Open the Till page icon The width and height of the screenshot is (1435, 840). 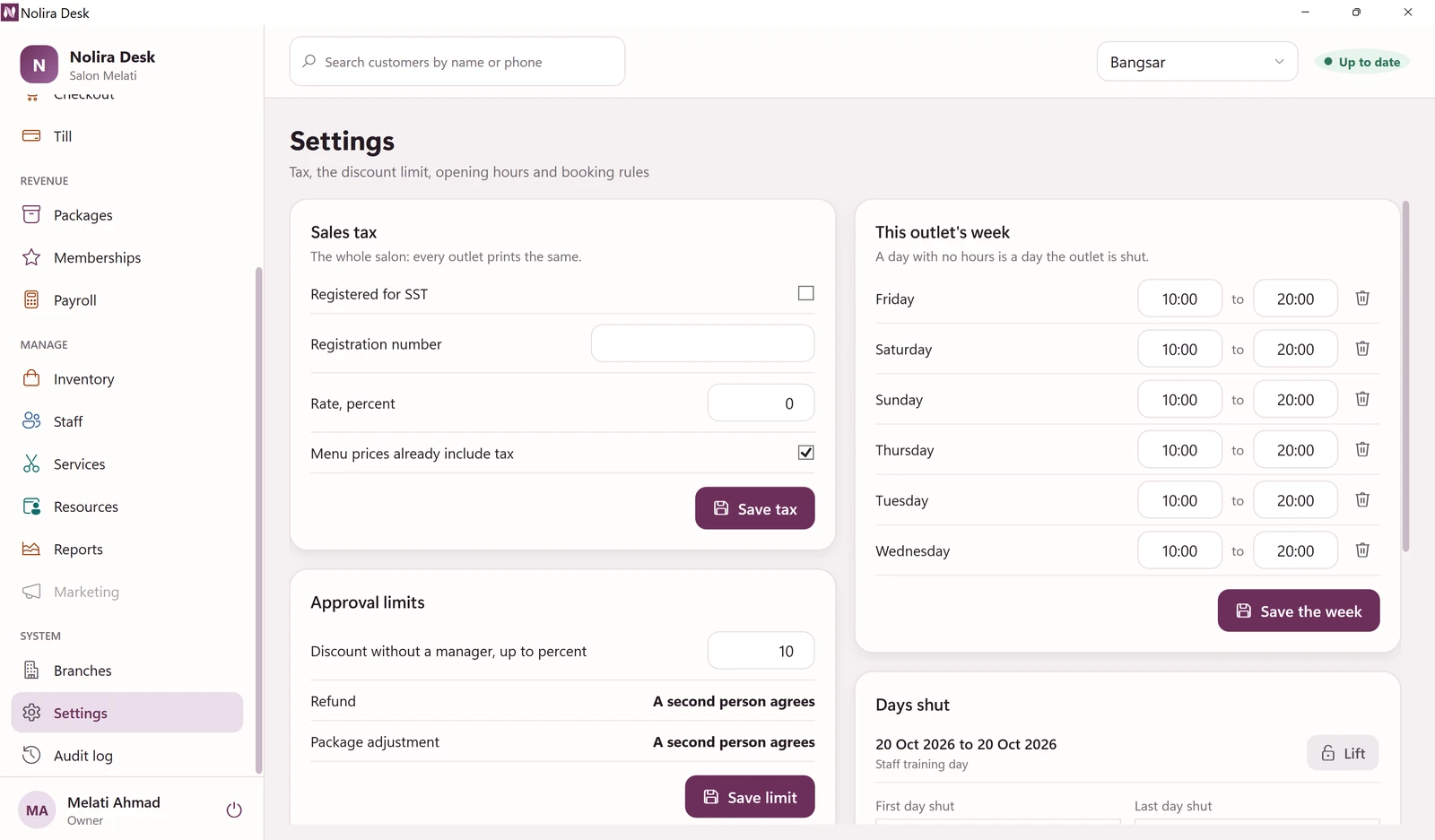pos(31,136)
